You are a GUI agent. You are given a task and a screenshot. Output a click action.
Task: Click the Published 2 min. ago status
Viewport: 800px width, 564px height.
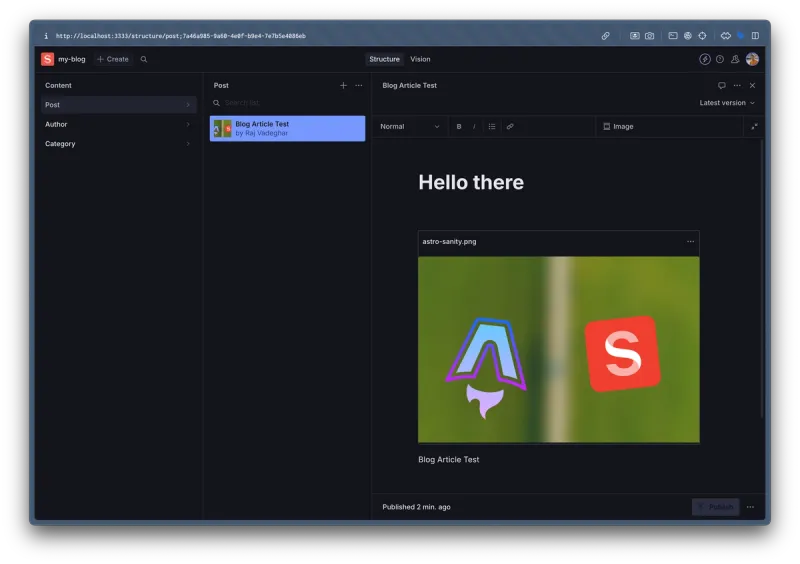click(416, 507)
